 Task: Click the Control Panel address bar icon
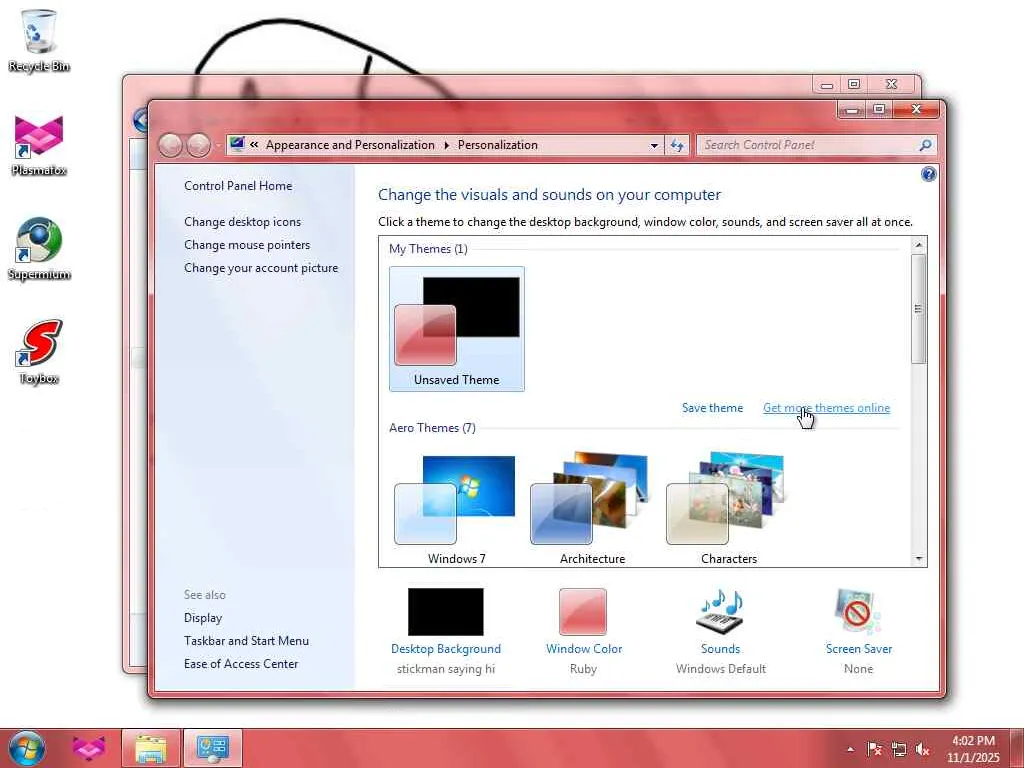click(x=237, y=144)
